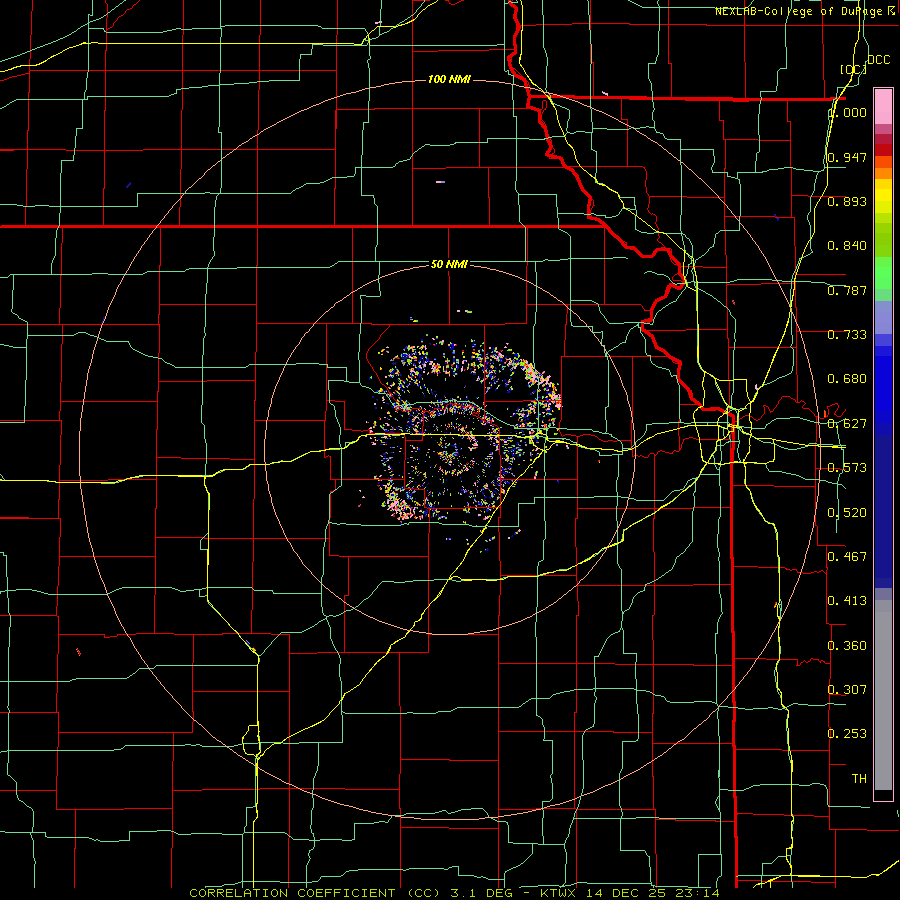Image resolution: width=900 pixels, height=900 pixels.
Task: Click the red segment of the color bar
Action: click(883, 150)
